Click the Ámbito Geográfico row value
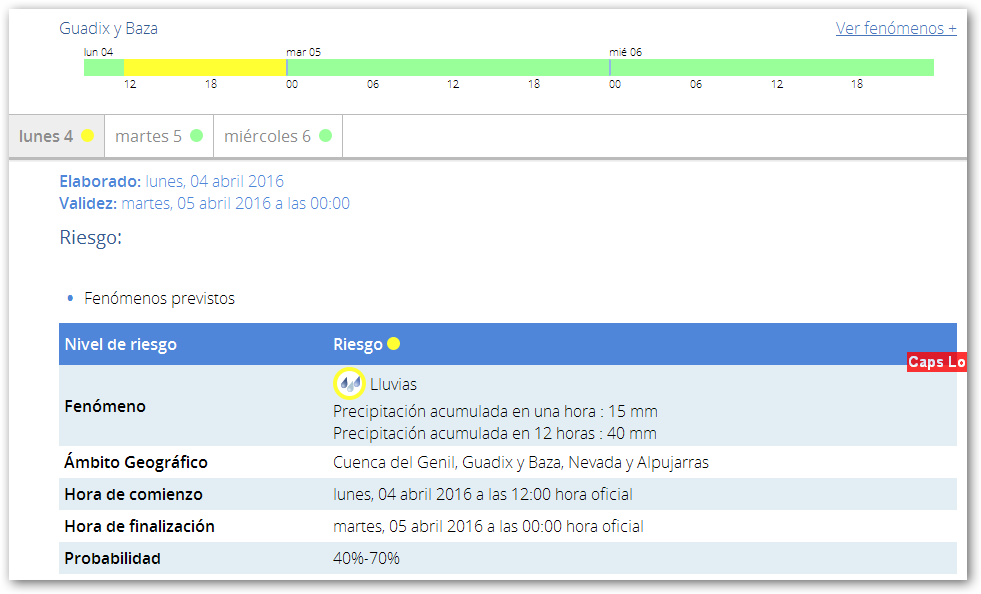The width and height of the screenshot is (981, 594). [520, 462]
